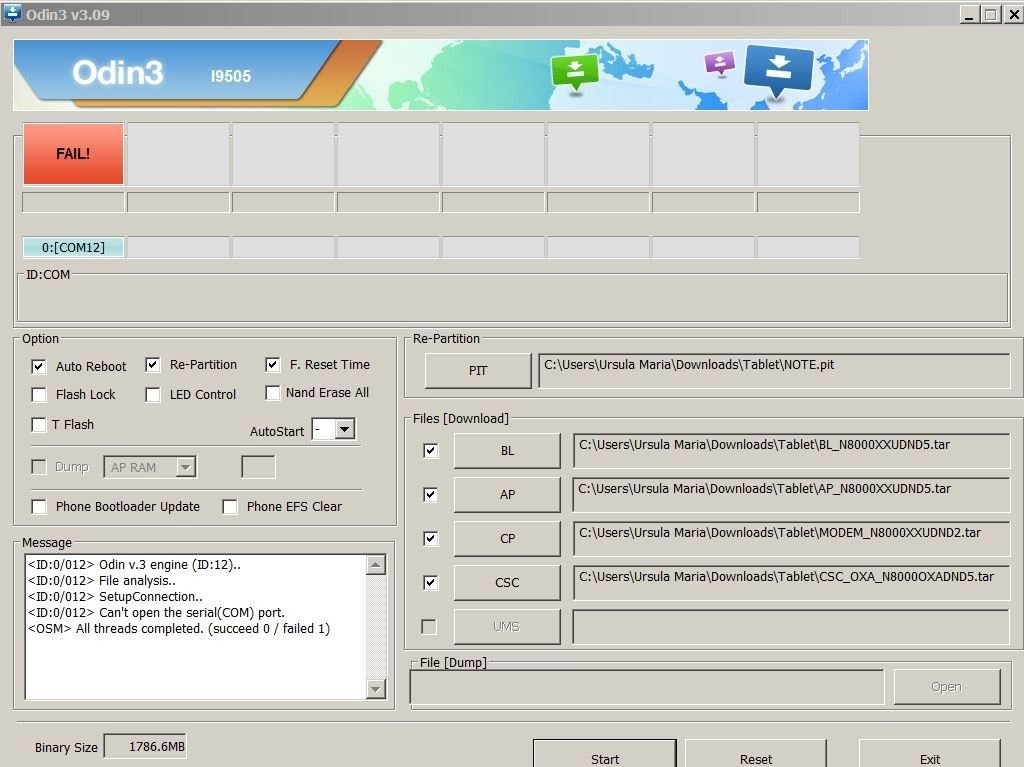Close the Odin3 window
1024x767 pixels.
tap(1014, 14)
